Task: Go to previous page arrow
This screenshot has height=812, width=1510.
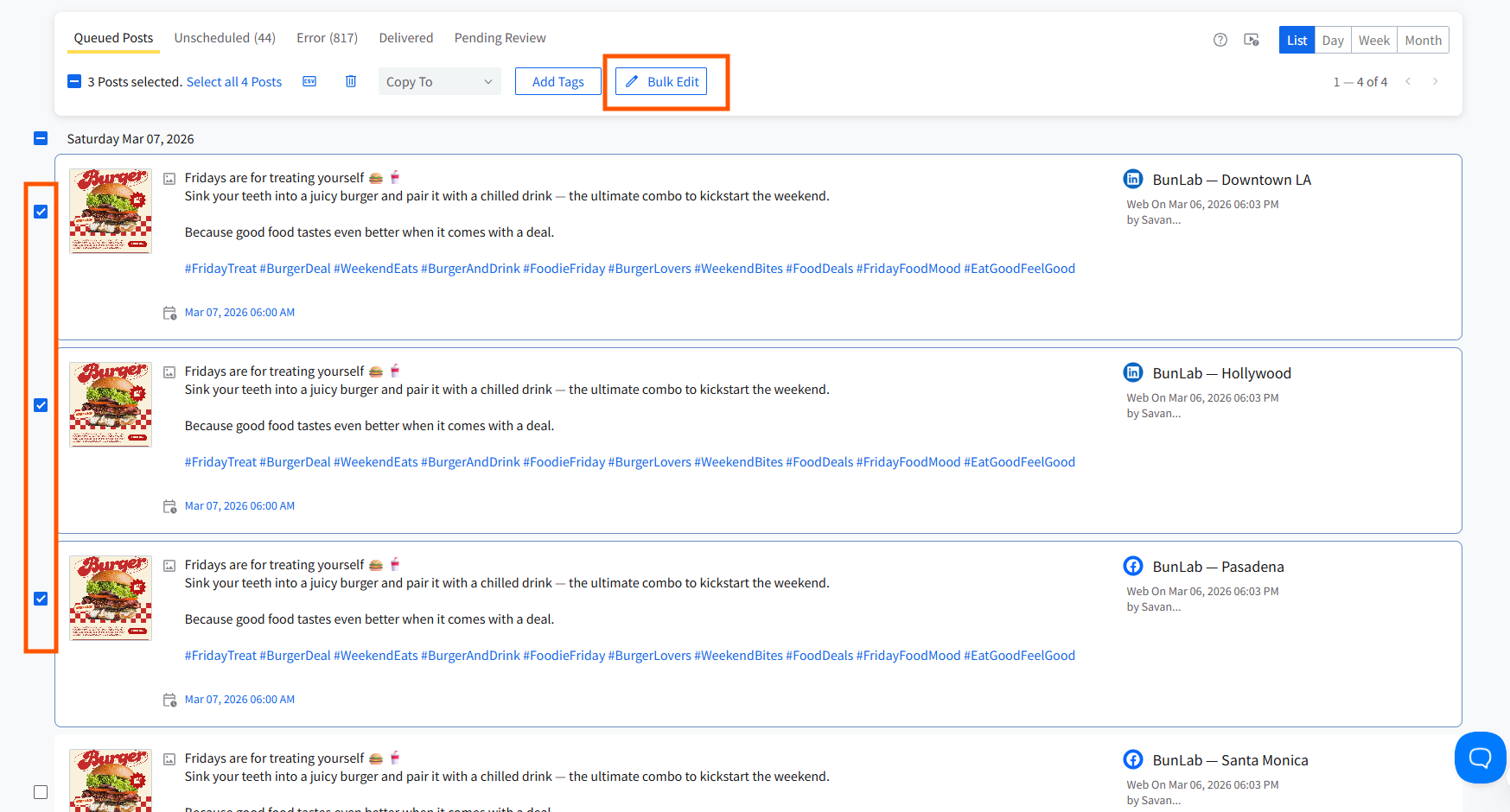Action: coord(1408,81)
